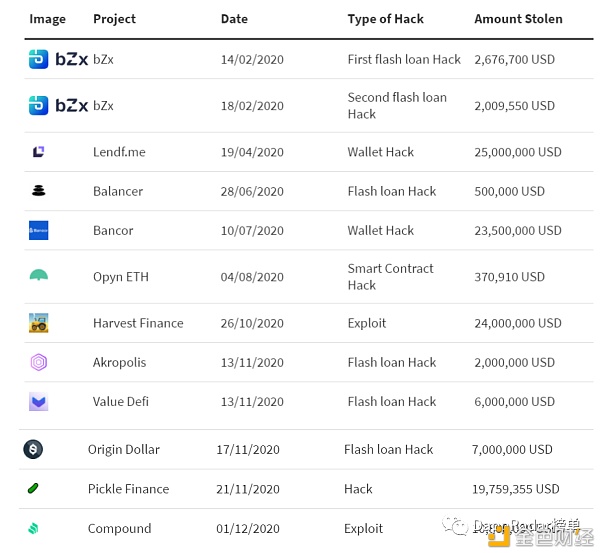
Task: Click the Project column header
Action: pyautogui.click(x=114, y=19)
